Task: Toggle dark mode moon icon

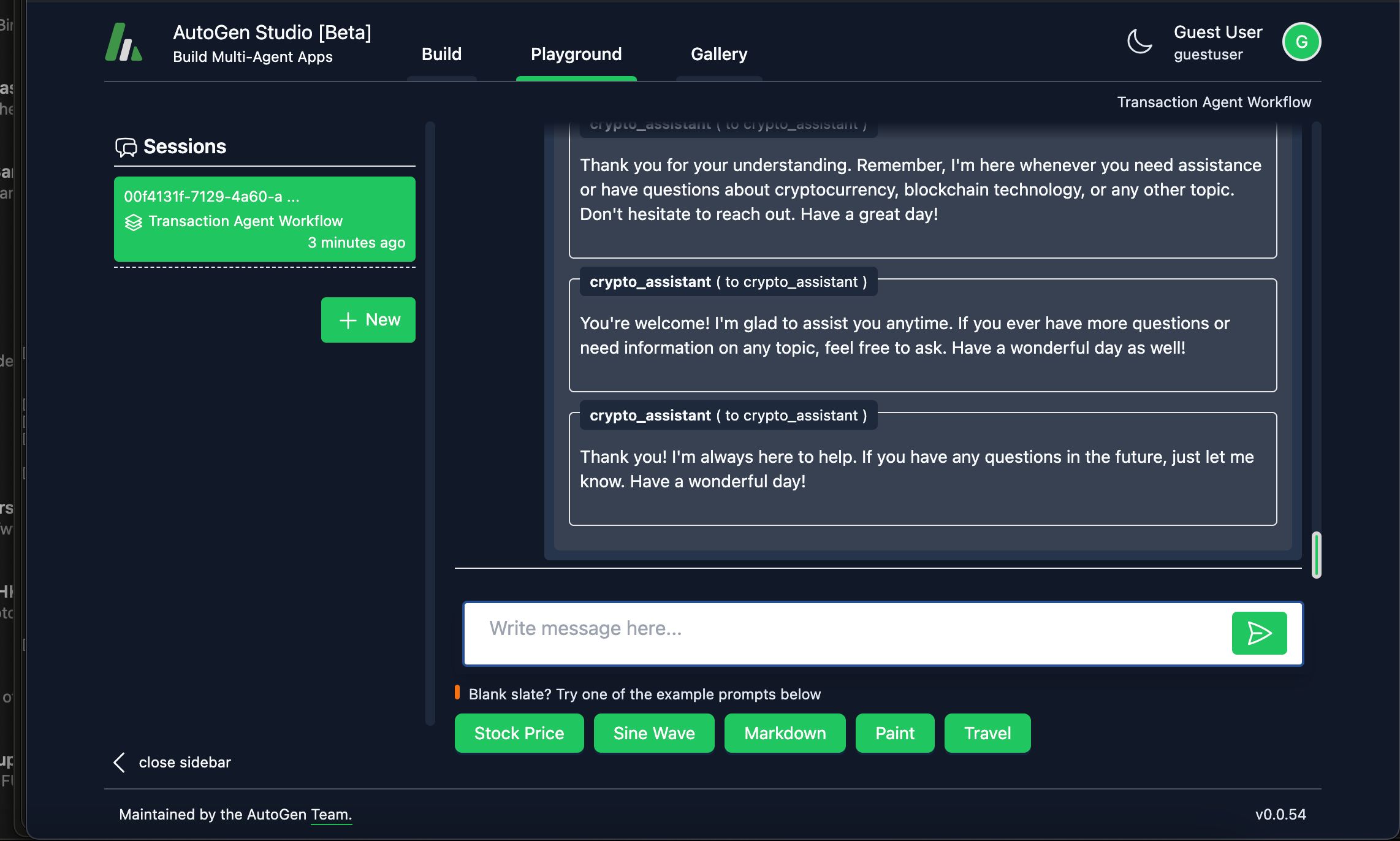Action: [x=1140, y=42]
